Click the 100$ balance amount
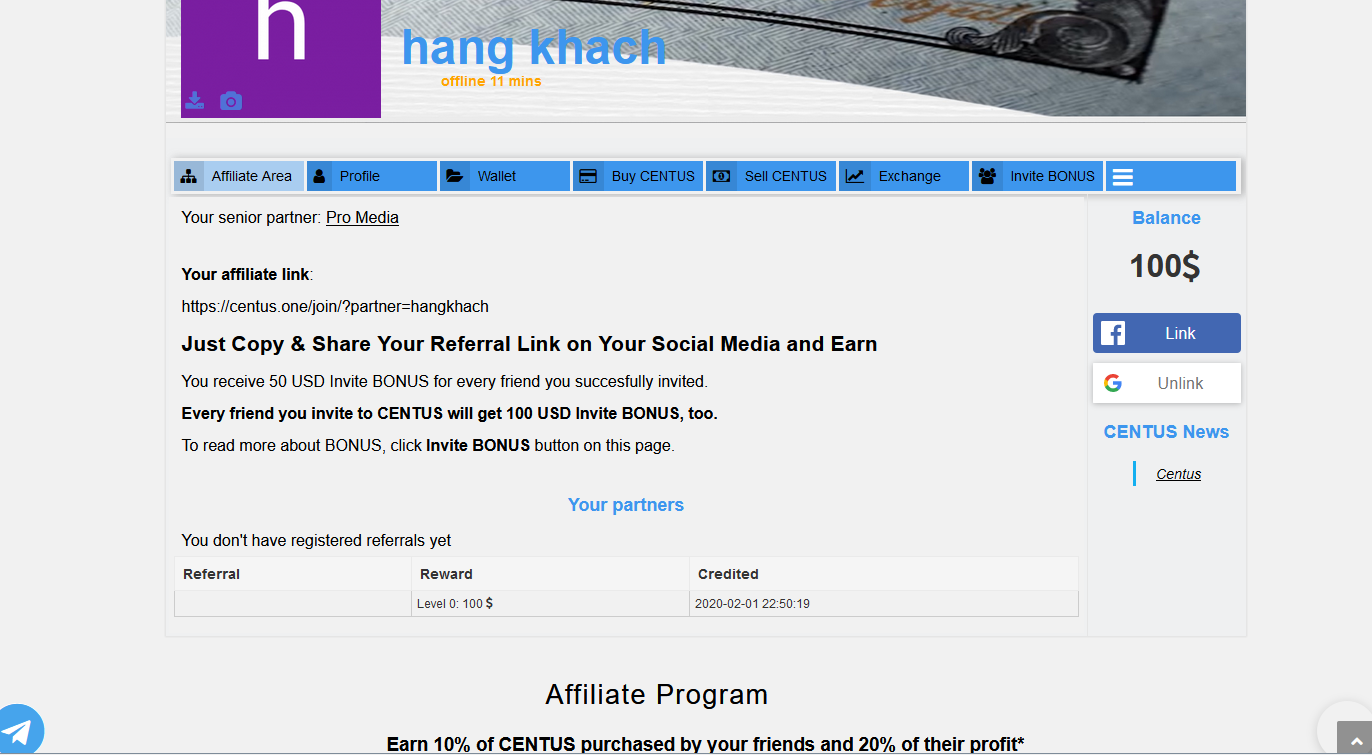Image resolution: width=1372 pixels, height=755 pixels. point(1165,266)
